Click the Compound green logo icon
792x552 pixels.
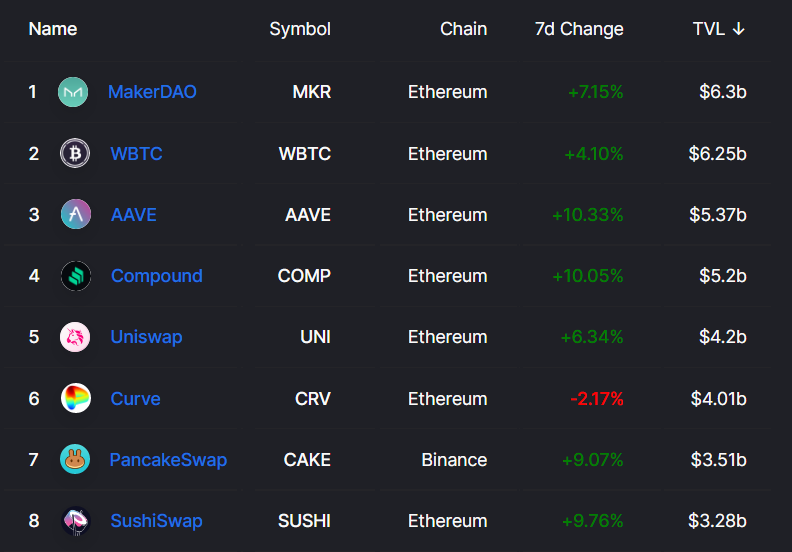(x=75, y=276)
